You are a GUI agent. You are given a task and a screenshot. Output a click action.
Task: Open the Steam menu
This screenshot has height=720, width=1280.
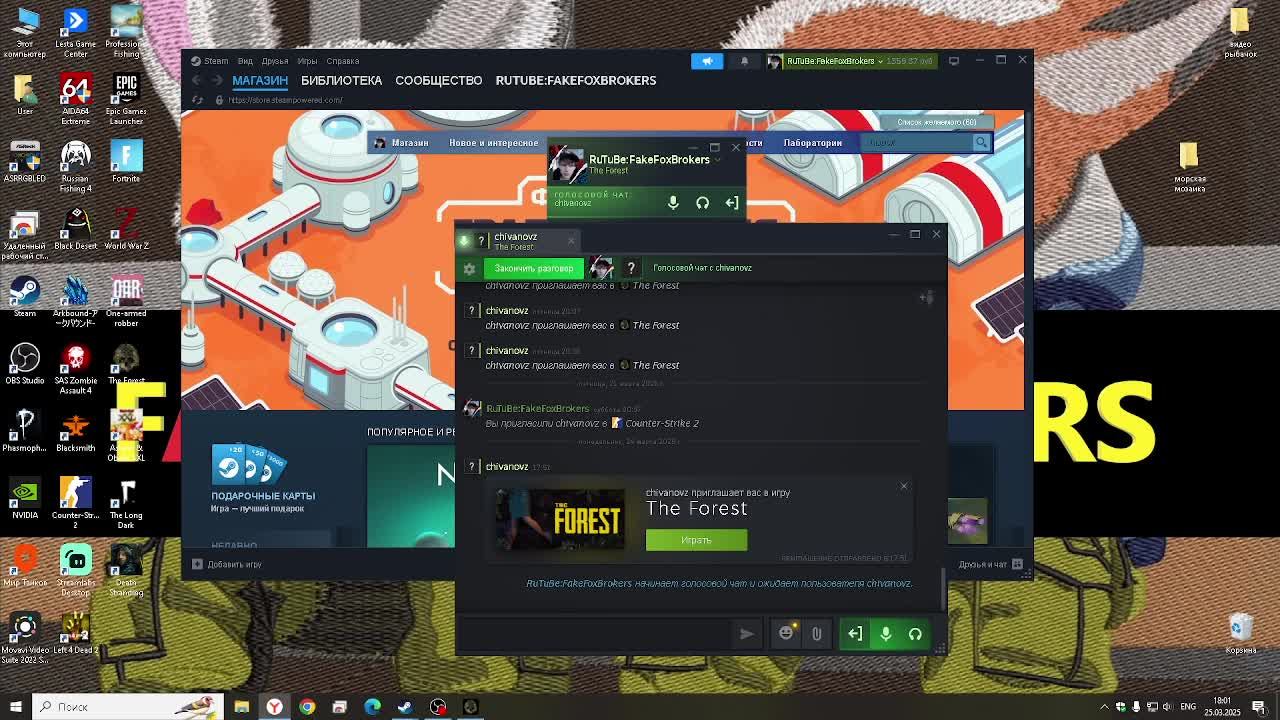[x=210, y=61]
